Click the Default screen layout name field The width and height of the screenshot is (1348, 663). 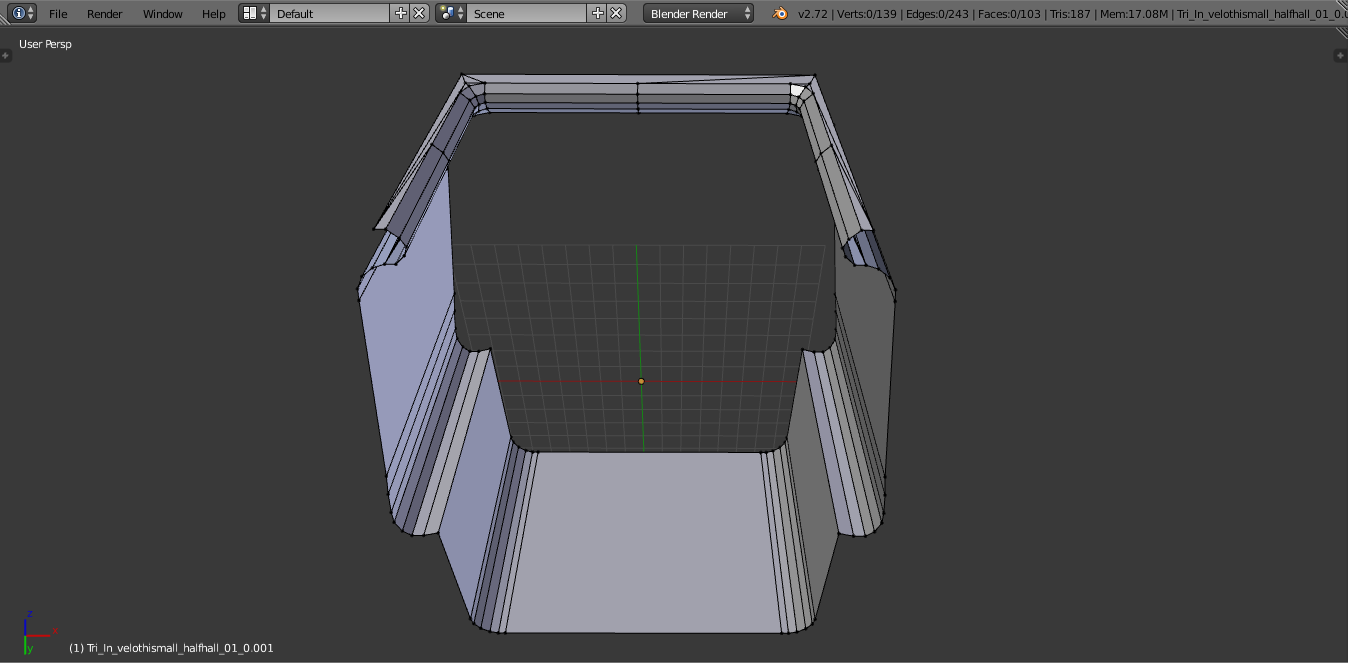330,13
